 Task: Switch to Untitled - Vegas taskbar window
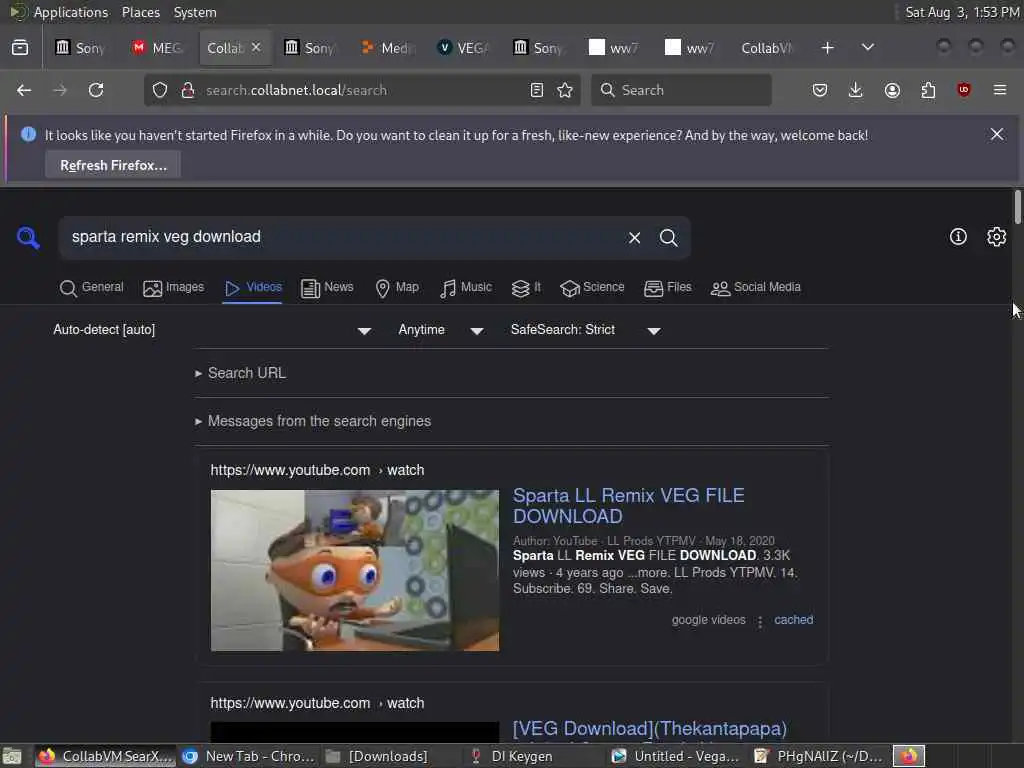(x=675, y=756)
